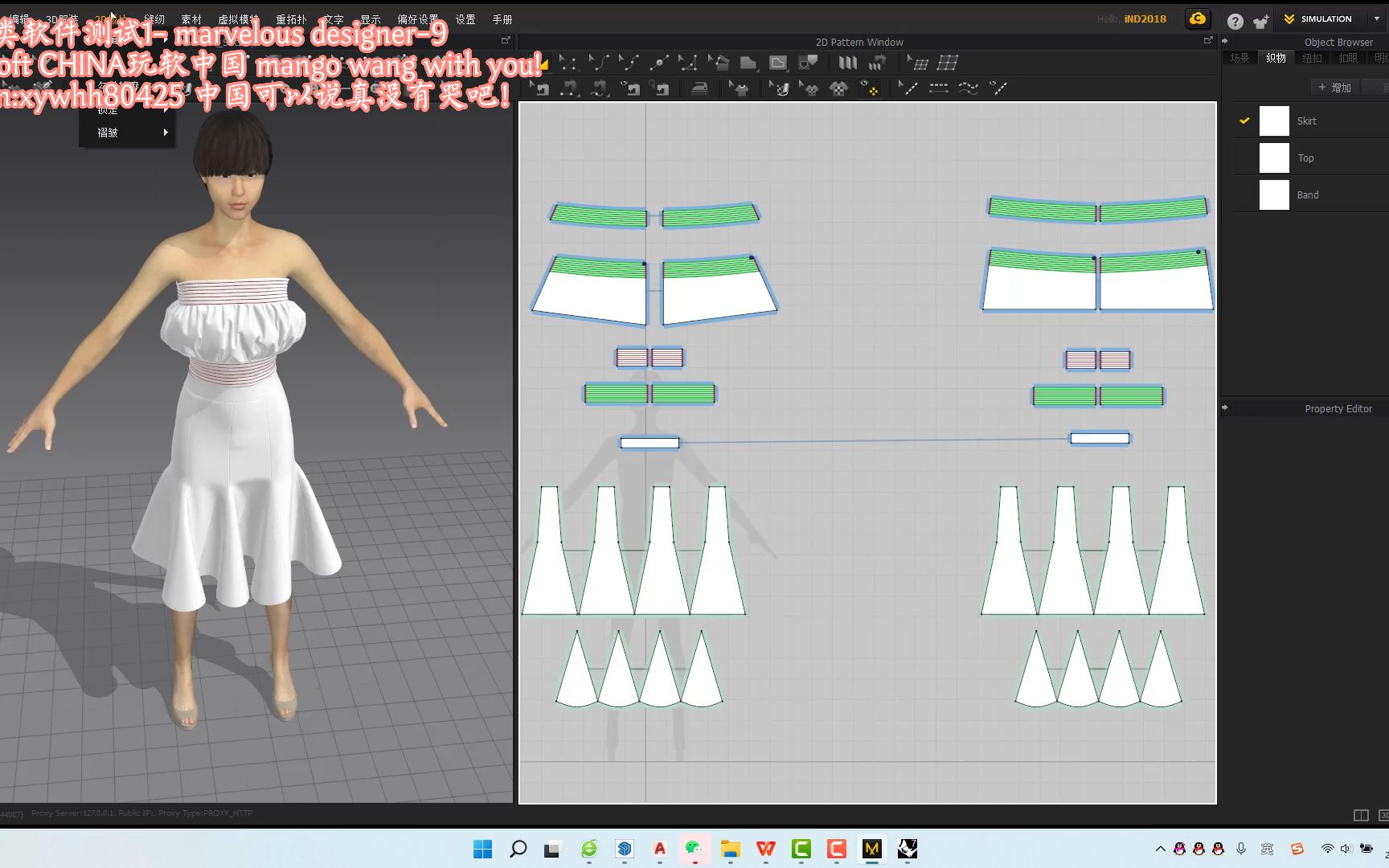
Task: Collapse the Property Editor panel
Action: tap(1225, 407)
